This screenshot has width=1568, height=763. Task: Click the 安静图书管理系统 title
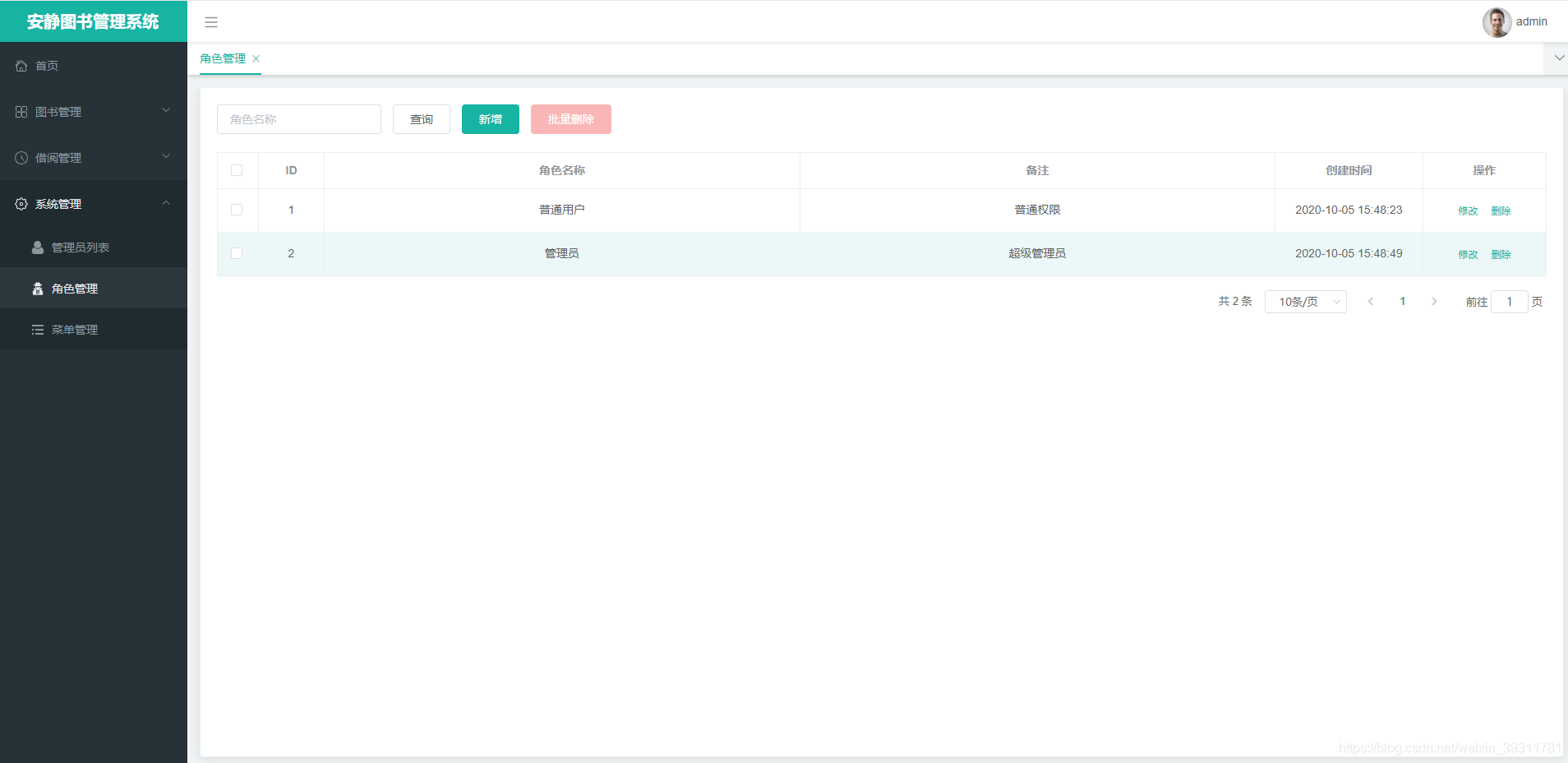[93, 21]
